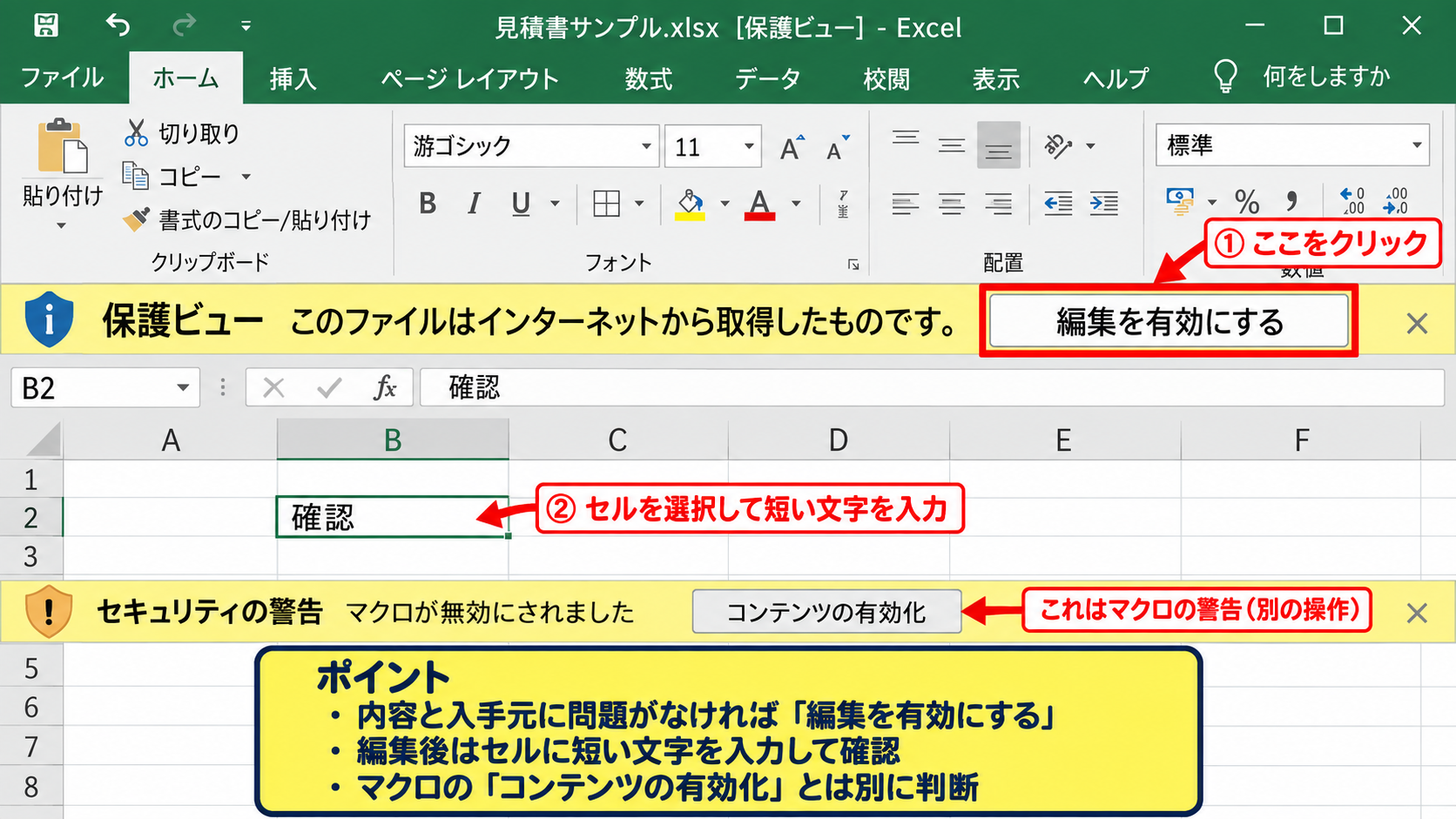The image size is (1456, 819).
Task: Expand the underline style arrow
Action: (x=555, y=204)
